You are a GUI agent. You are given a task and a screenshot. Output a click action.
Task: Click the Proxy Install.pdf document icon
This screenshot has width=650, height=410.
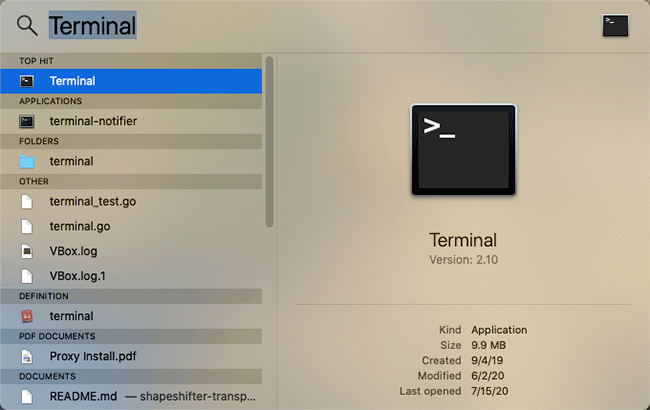(x=27, y=356)
